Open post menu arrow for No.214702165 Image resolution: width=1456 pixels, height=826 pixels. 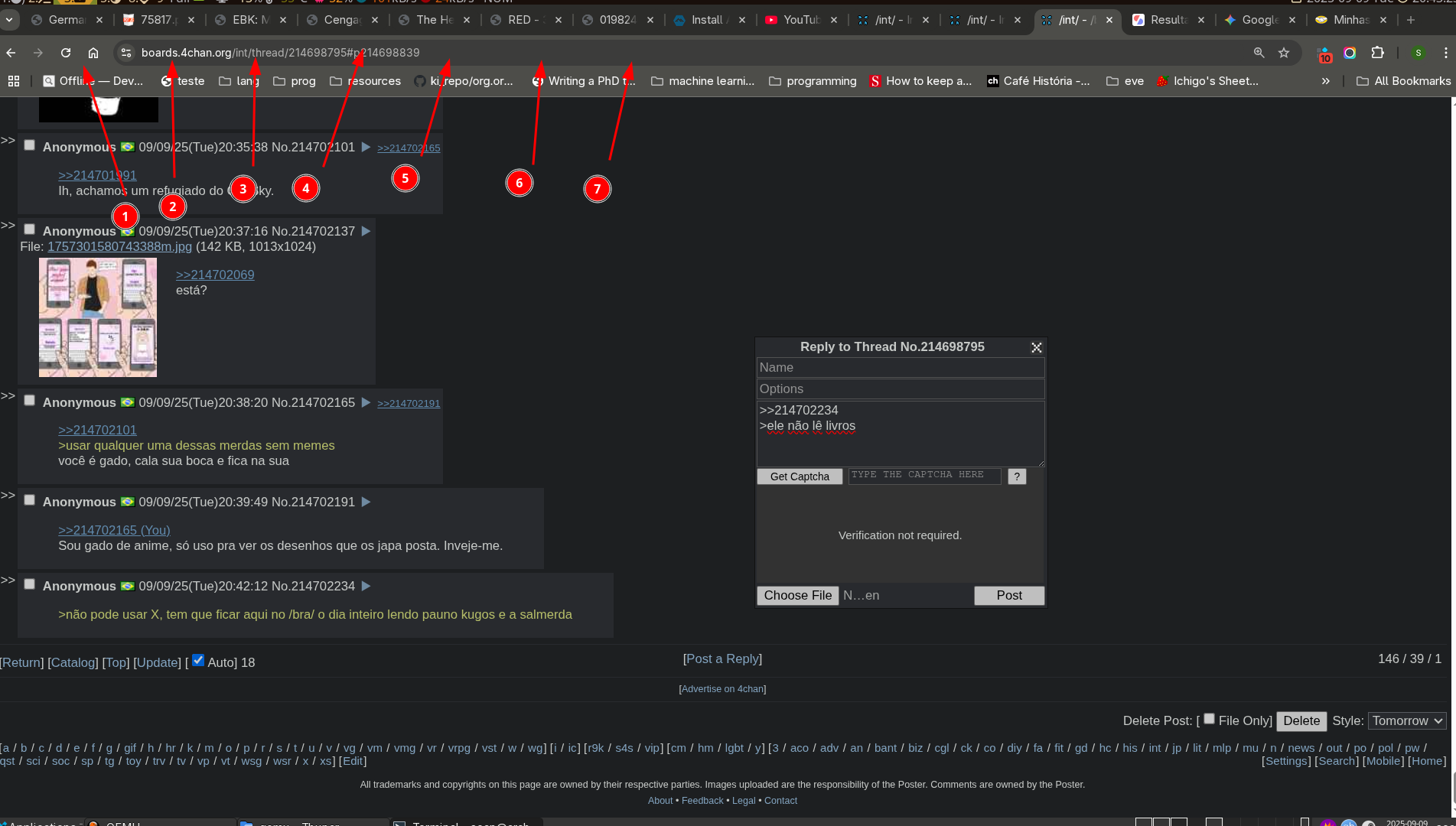pyautogui.click(x=366, y=402)
